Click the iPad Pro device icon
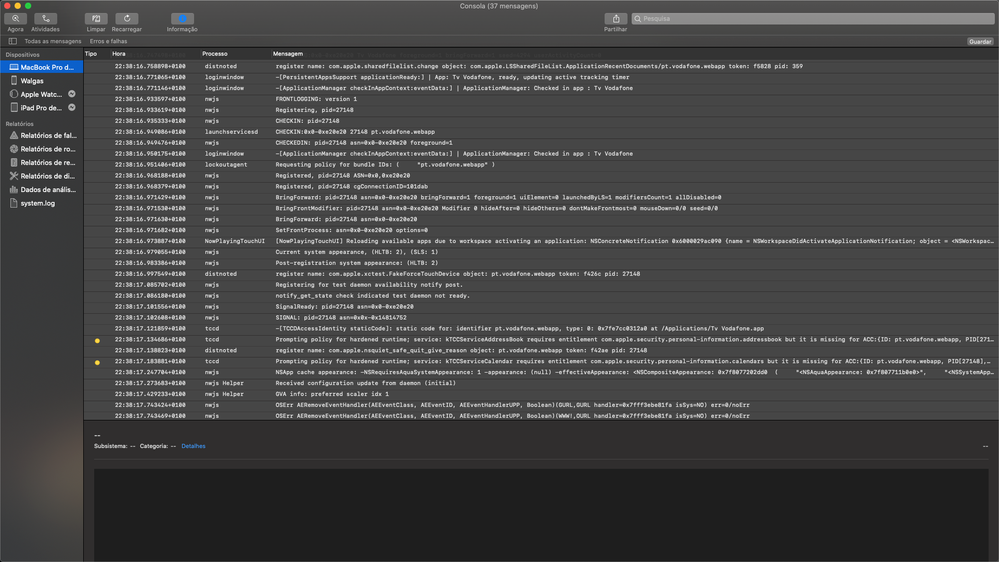This screenshot has width=999, height=562. (13, 108)
